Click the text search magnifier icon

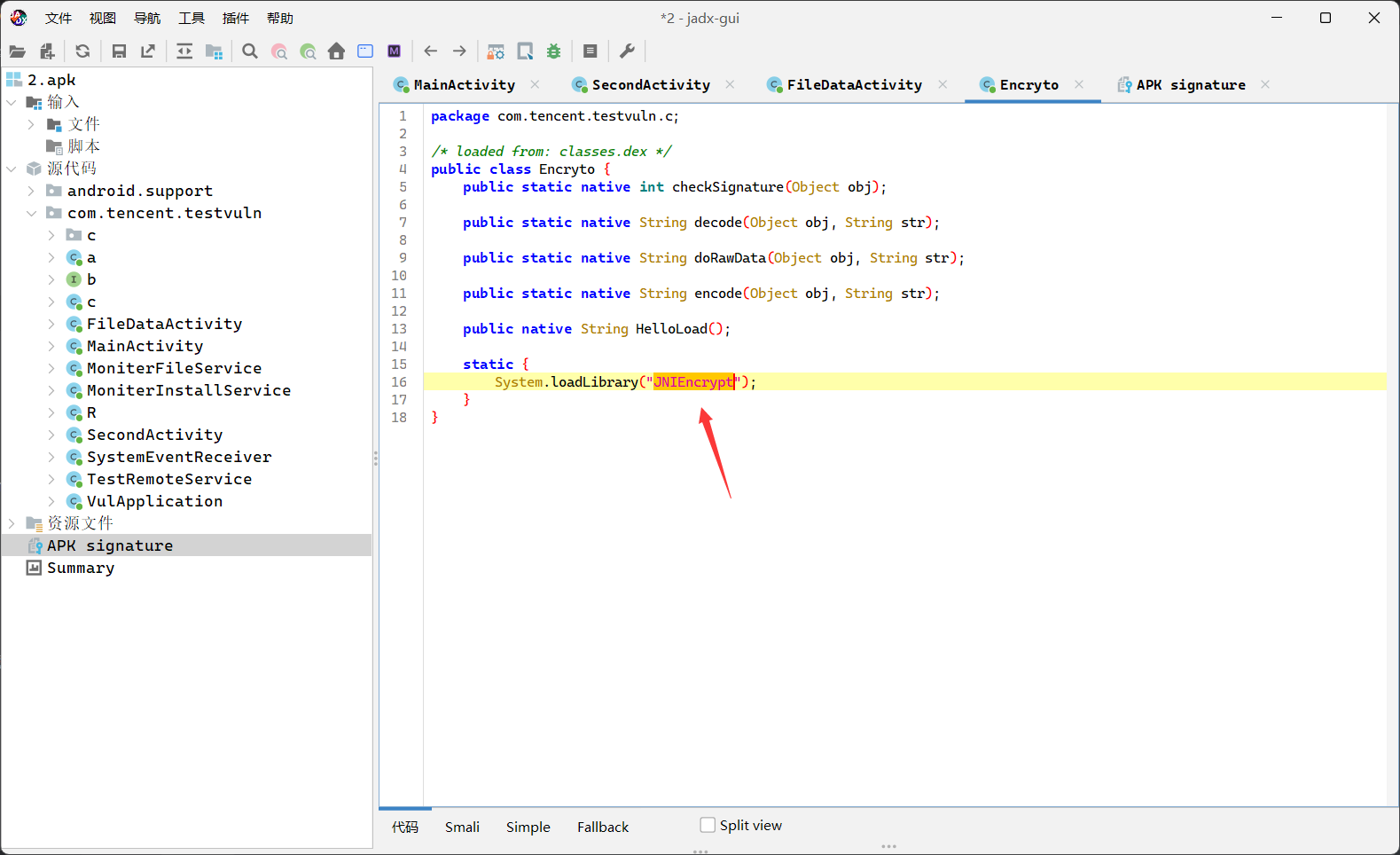[x=250, y=51]
